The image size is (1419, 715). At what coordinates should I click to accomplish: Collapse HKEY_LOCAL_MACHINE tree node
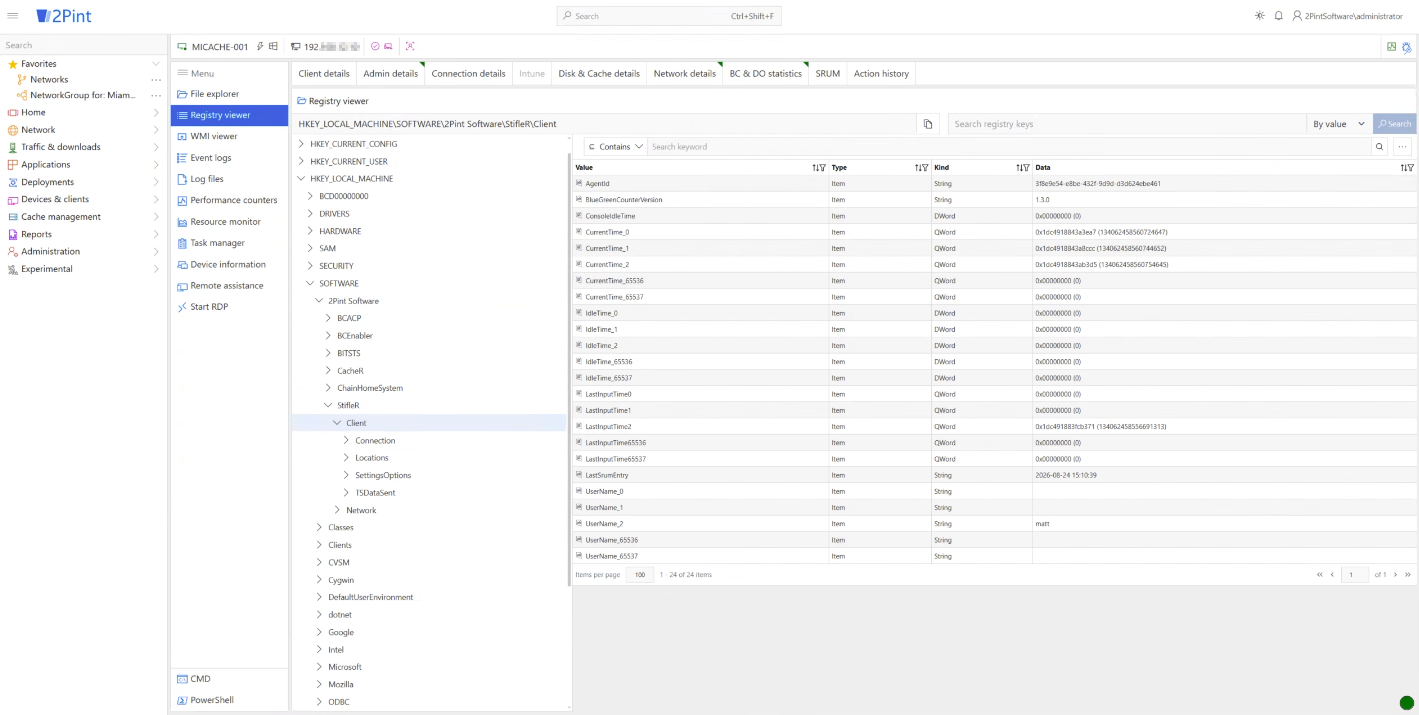(302, 179)
